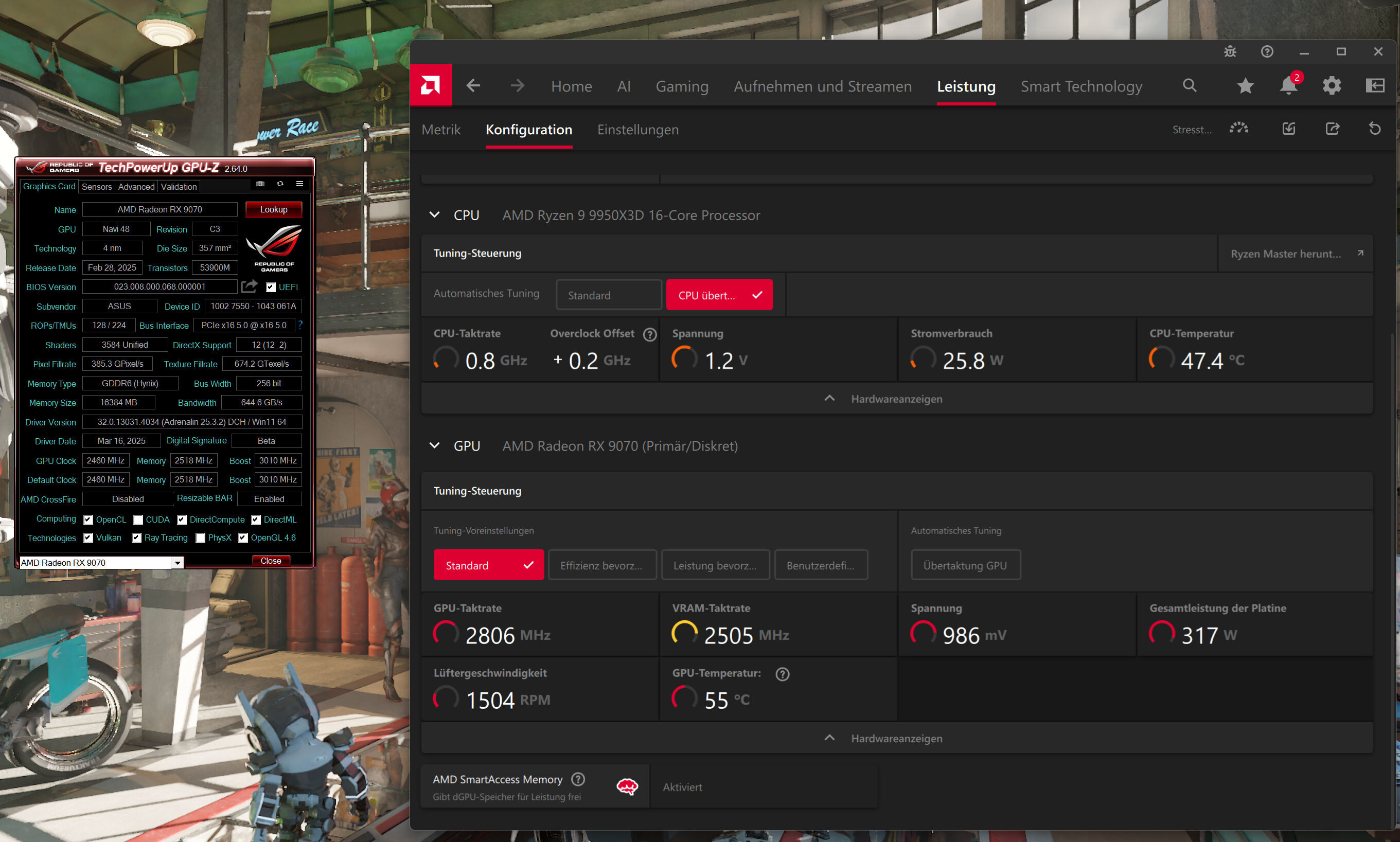The height and width of the screenshot is (842, 1400).
Task: Toggle the CUDA checkbox
Action: (138, 519)
